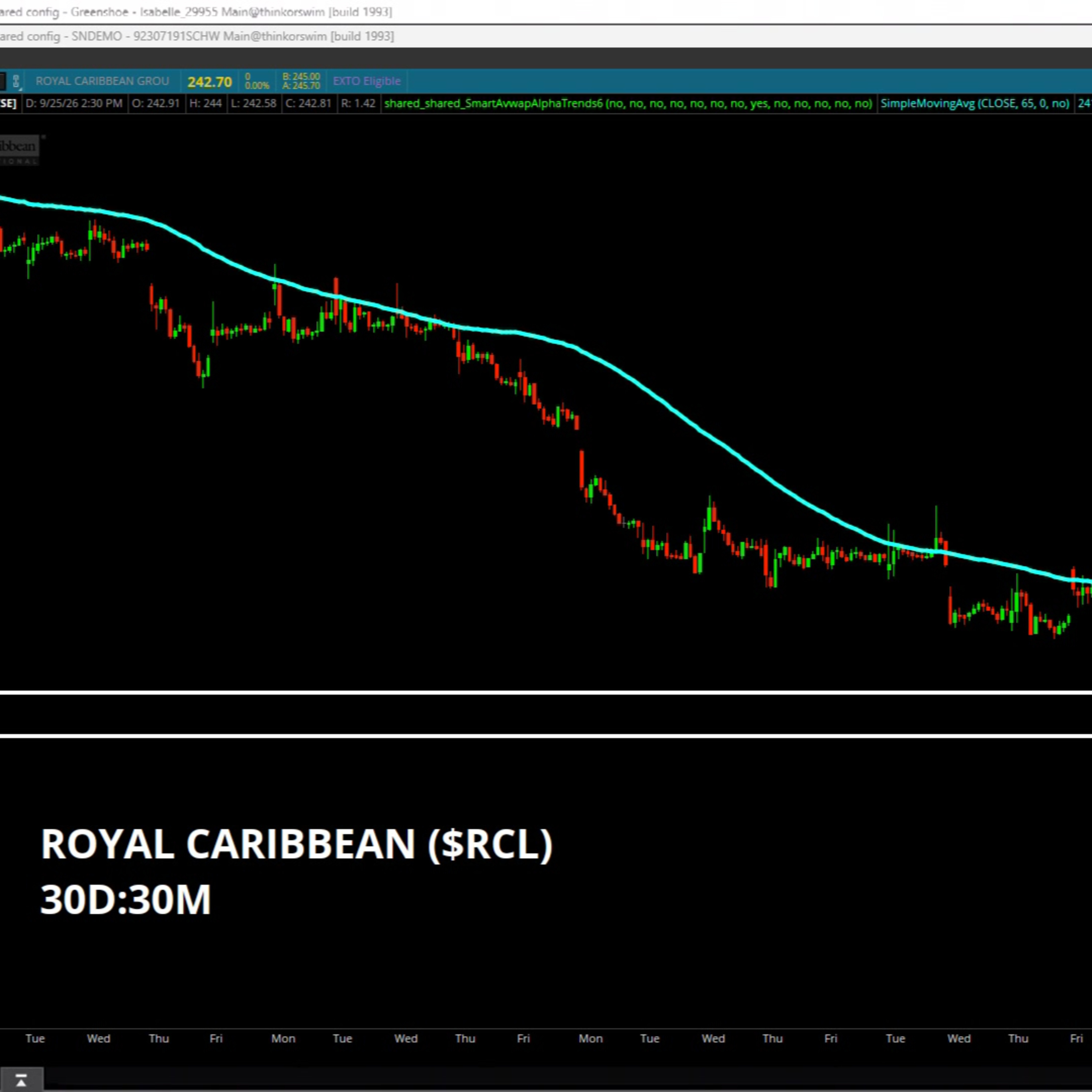Click the range value R: 1.42
Screen dimensions: 1092x1092
tap(358, 103)
